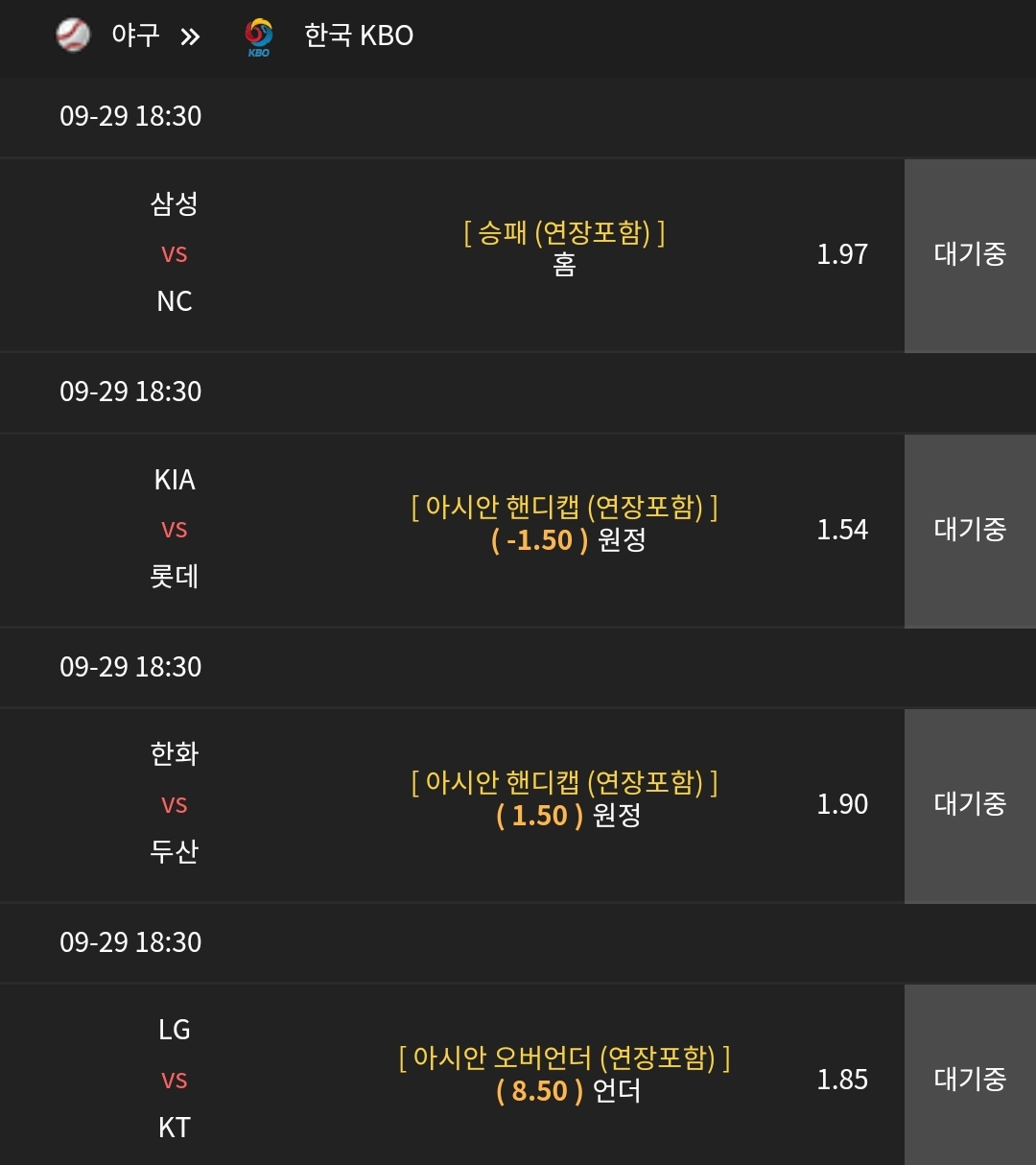Click 대기중 status for 한화 vs 두산
1036x1165 pixels.
[x=970, y=805]
